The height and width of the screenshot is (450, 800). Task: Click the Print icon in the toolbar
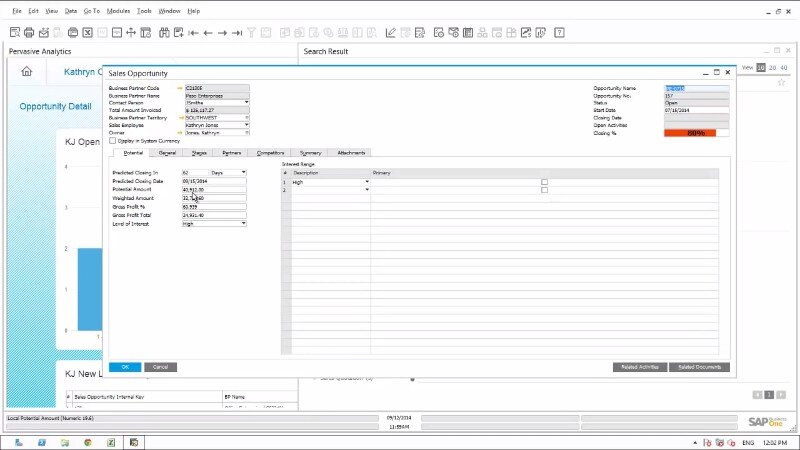click(x=29, y=32)
